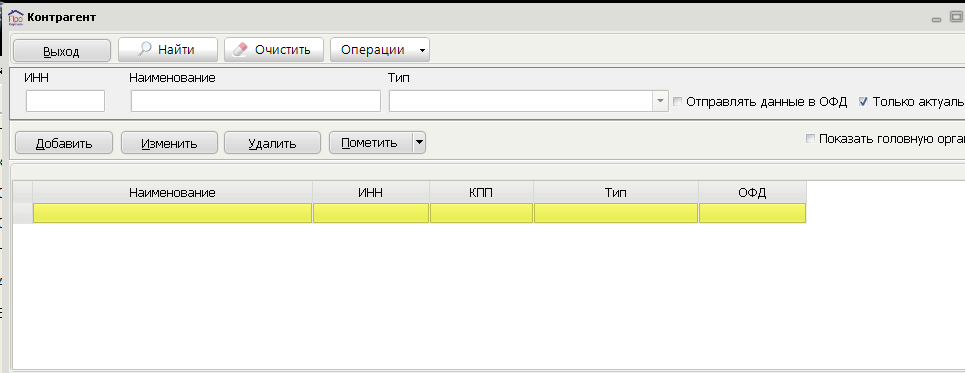This screenshot has width=965, height=373.
Task: Click the Пометить button
Action: [369, 143]
